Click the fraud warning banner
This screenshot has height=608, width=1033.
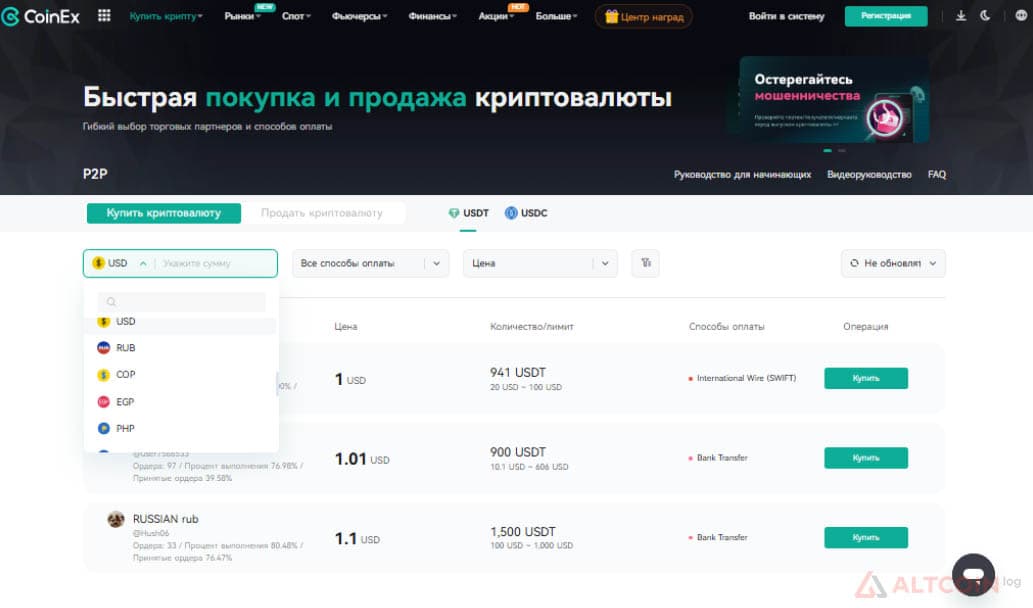pyautogui.click(x=834, y=99)
